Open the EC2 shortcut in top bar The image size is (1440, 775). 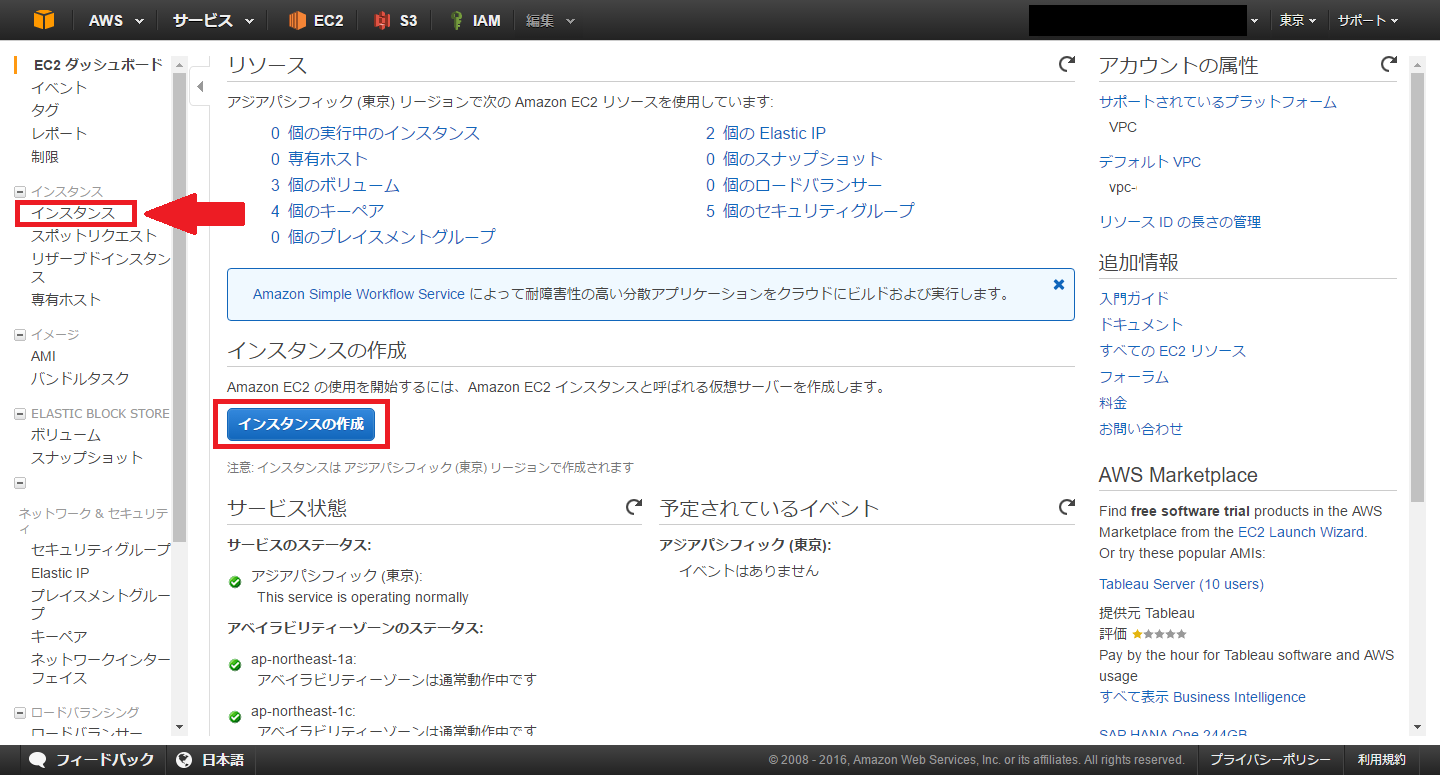point(316,20)
